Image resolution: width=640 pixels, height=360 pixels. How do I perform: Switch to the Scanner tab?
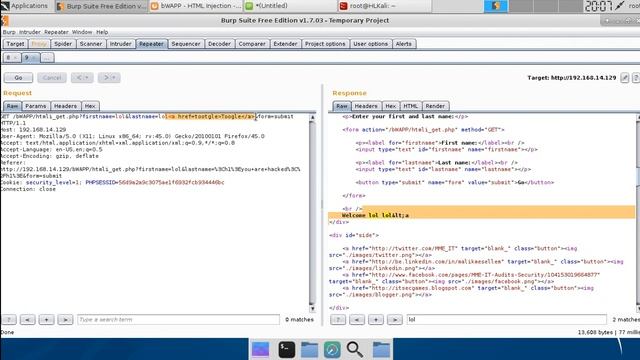(x=91, y=44)
